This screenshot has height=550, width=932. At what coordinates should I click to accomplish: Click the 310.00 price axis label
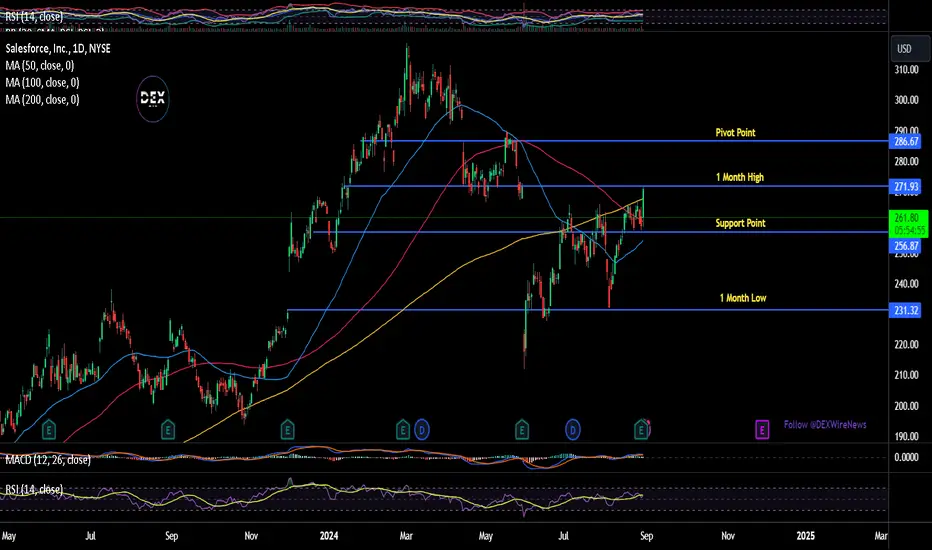[x=906, y=70]
